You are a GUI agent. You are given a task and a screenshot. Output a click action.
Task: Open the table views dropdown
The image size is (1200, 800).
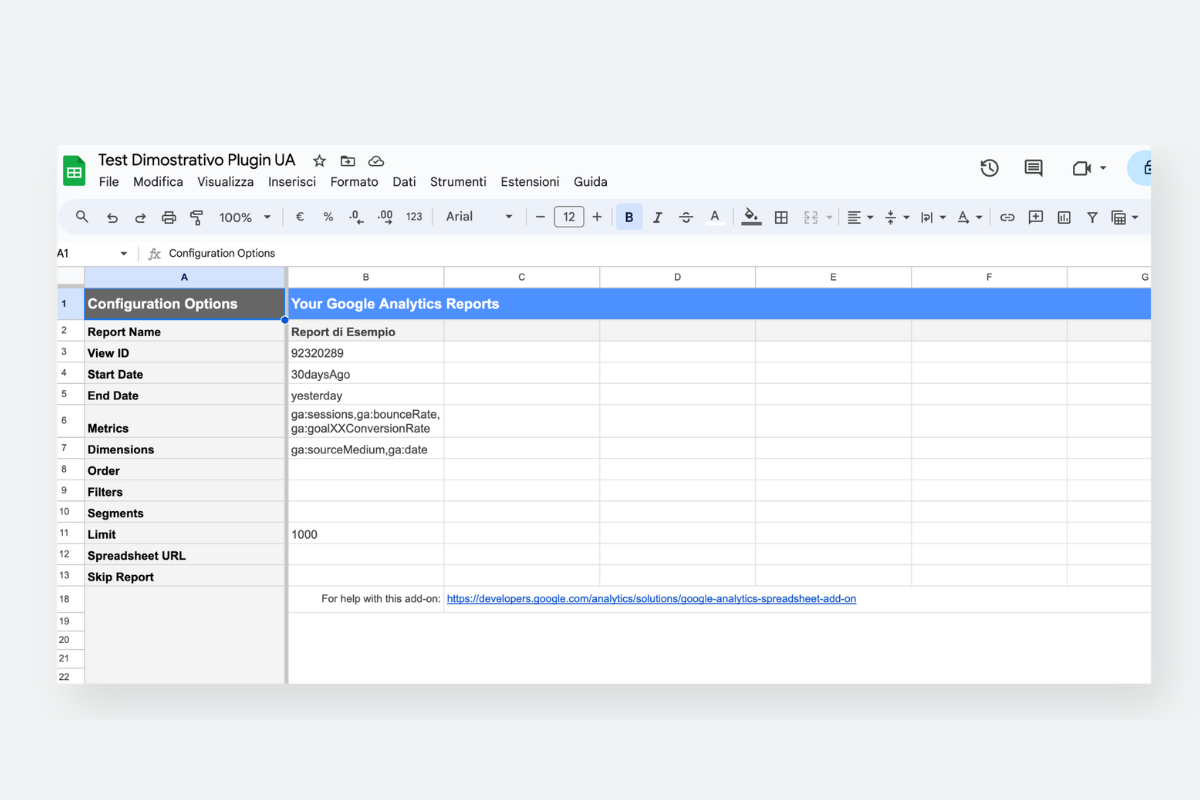pos(1125,217)
